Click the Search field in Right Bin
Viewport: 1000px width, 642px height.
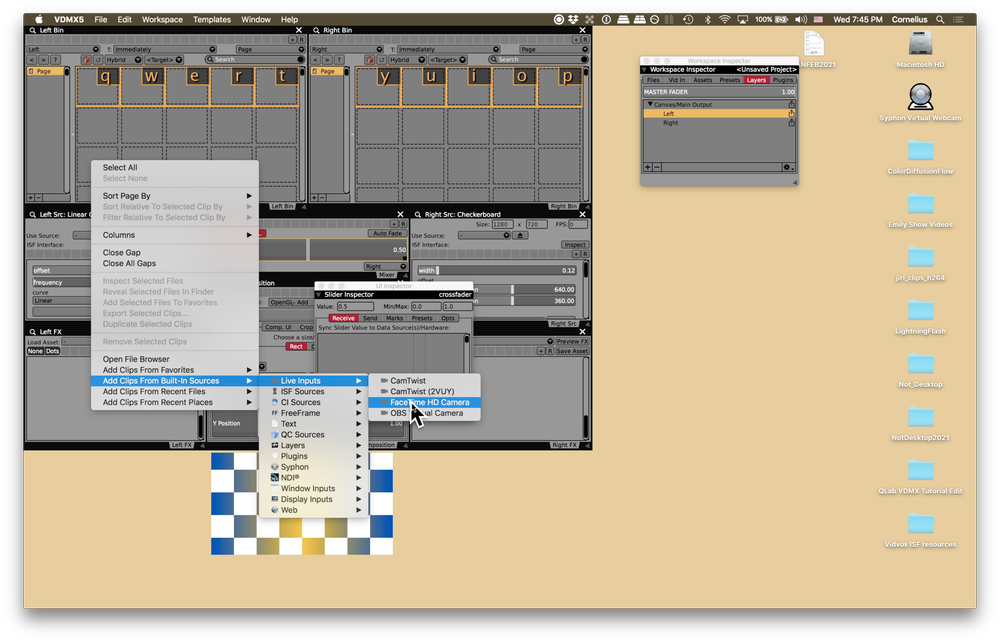tap(539, 59)
